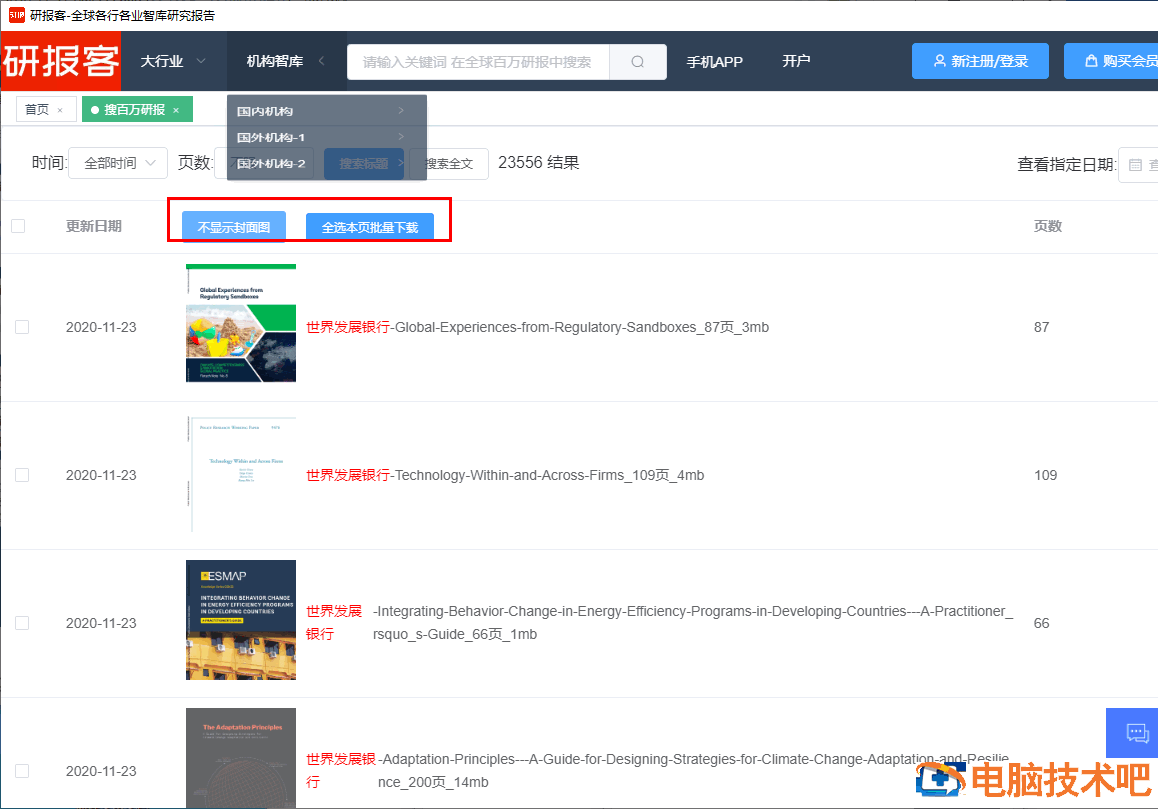Screen dimensions: 1158x809
Task: Close the 首页 tab via x
Action: [x=60, y=110]
